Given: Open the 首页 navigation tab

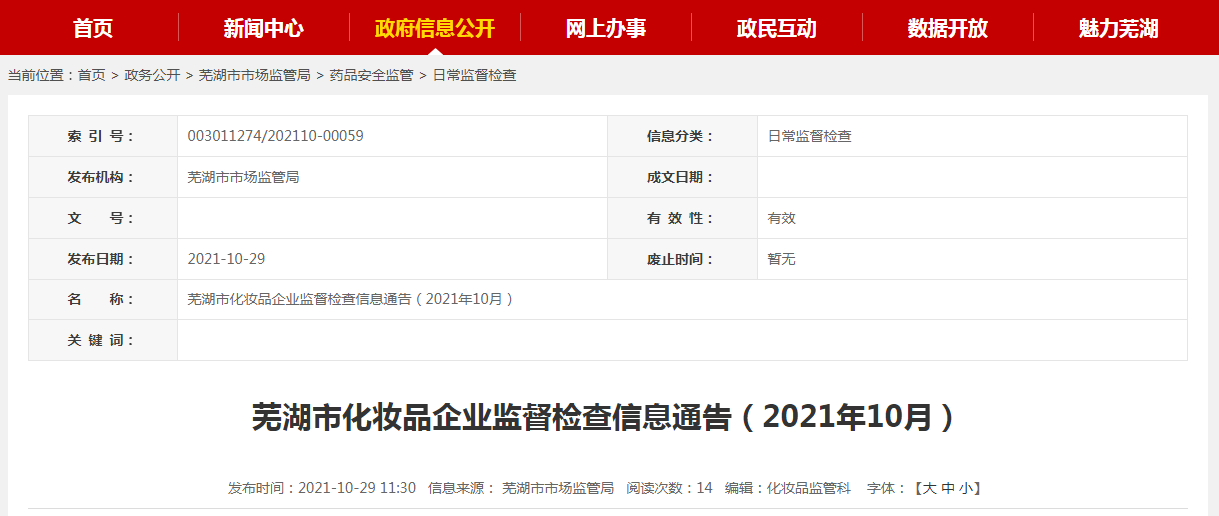Looking at the screenshot, I should point(93,28).
